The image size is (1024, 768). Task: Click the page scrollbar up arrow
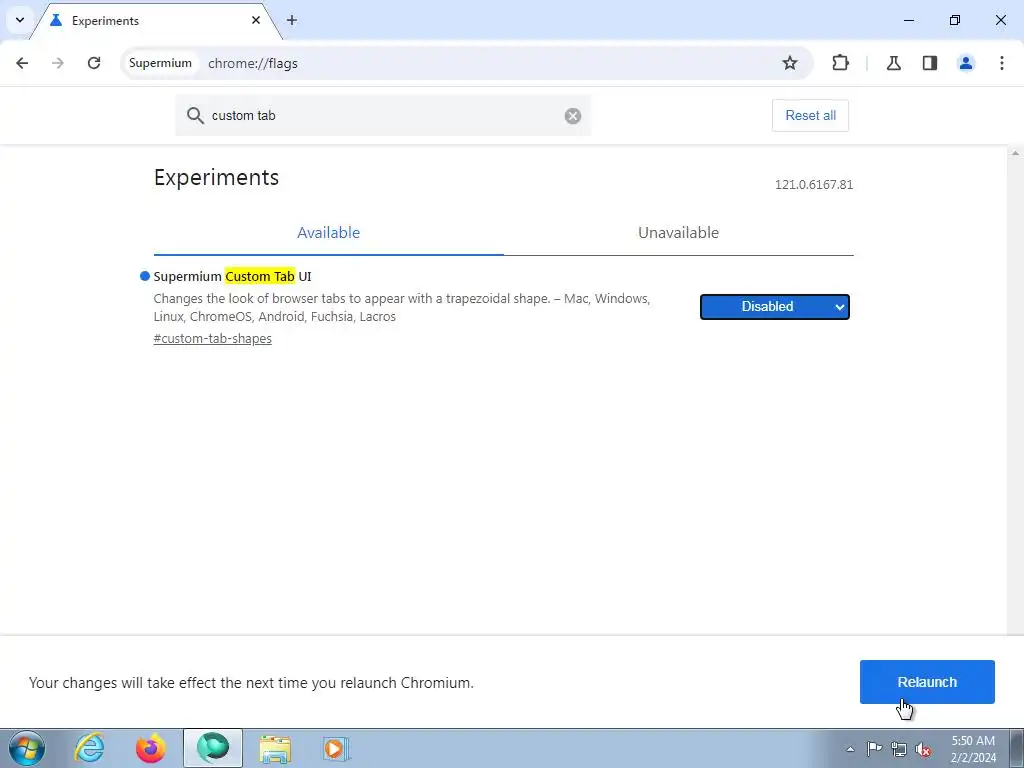point(1015,153)
